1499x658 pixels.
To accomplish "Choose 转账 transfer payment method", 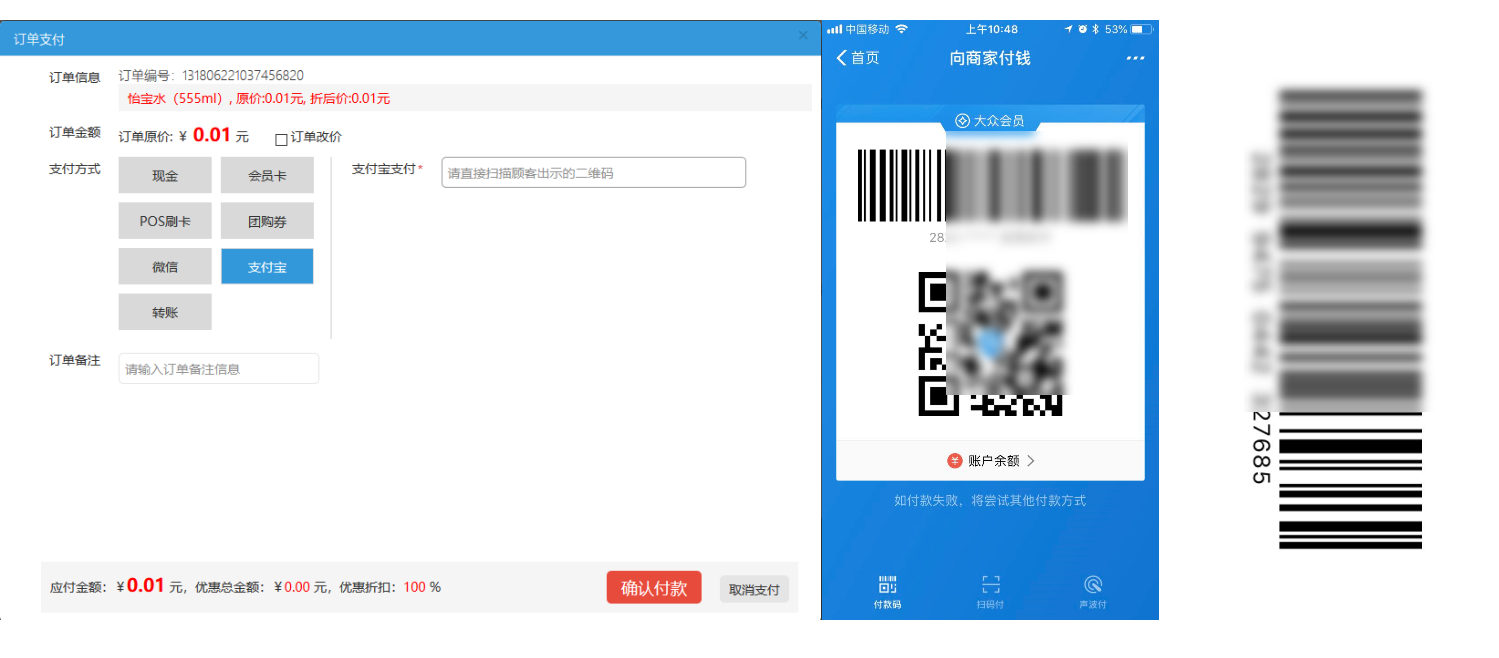I will [165, 312].
